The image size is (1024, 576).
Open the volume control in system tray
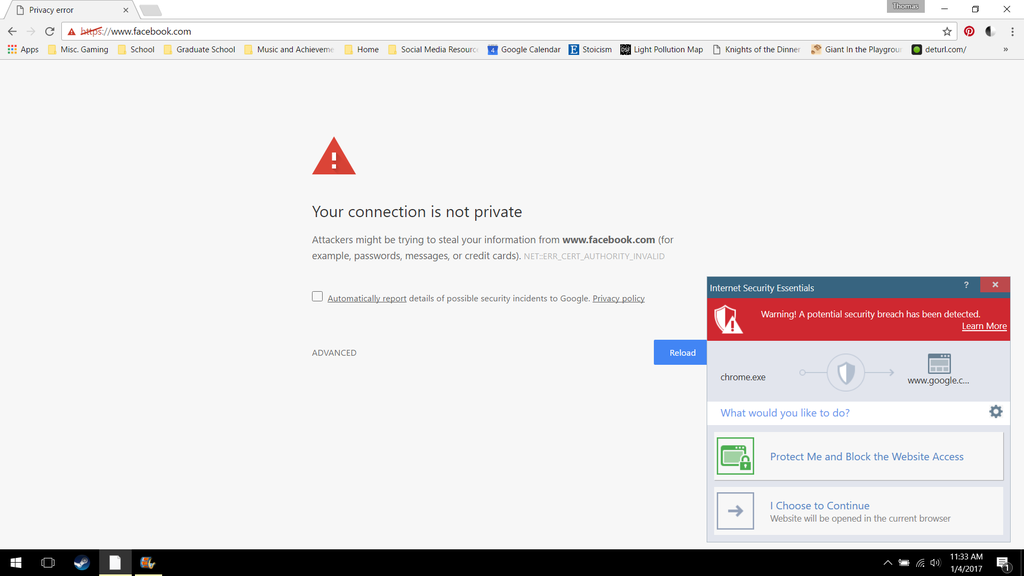(x=936, y=563)
